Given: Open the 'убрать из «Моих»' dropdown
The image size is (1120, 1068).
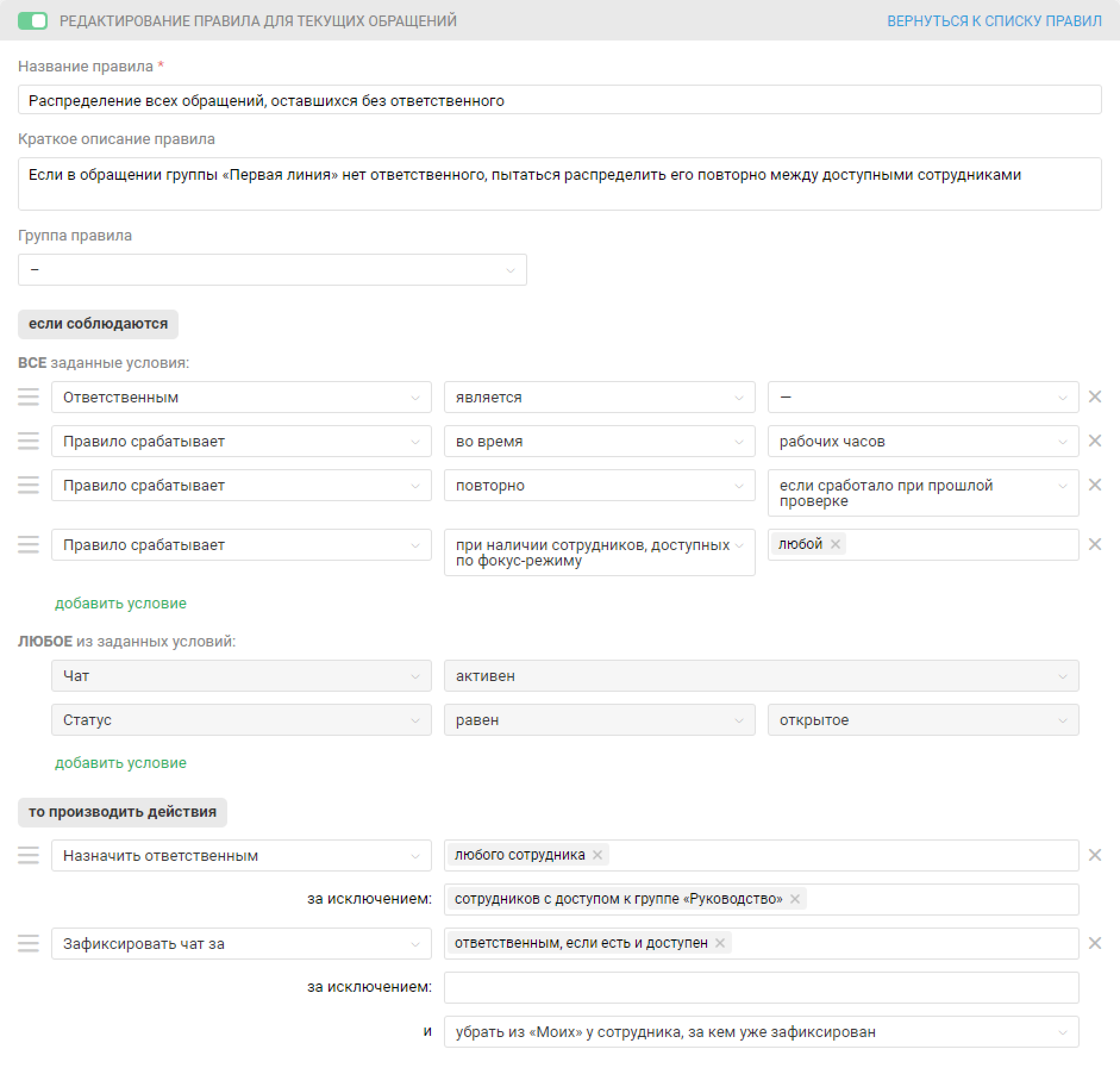Looking at the screenshot, I should (761, 1032).
